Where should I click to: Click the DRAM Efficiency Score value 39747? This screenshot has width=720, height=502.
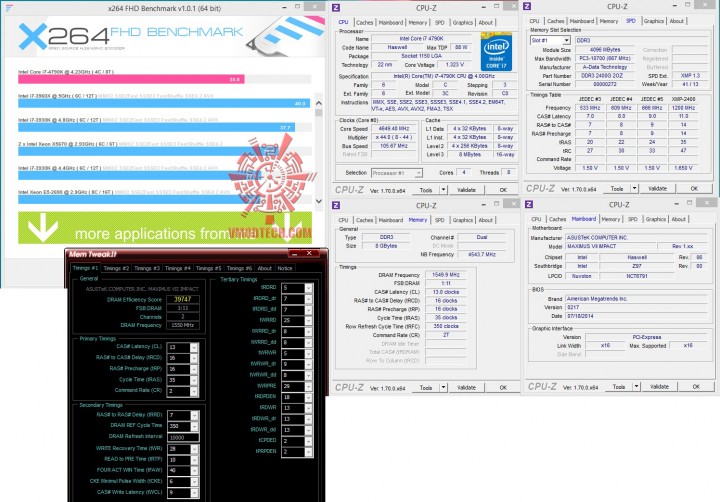[183, 299]
